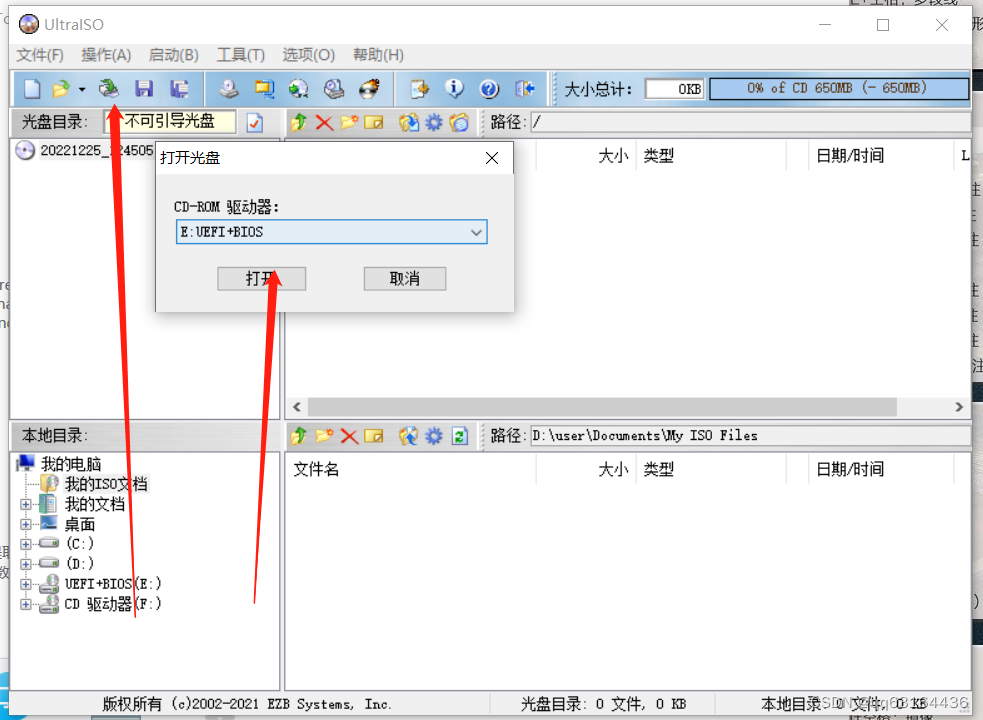Click red X delete in disc directory toolbar

pos(324,122)
